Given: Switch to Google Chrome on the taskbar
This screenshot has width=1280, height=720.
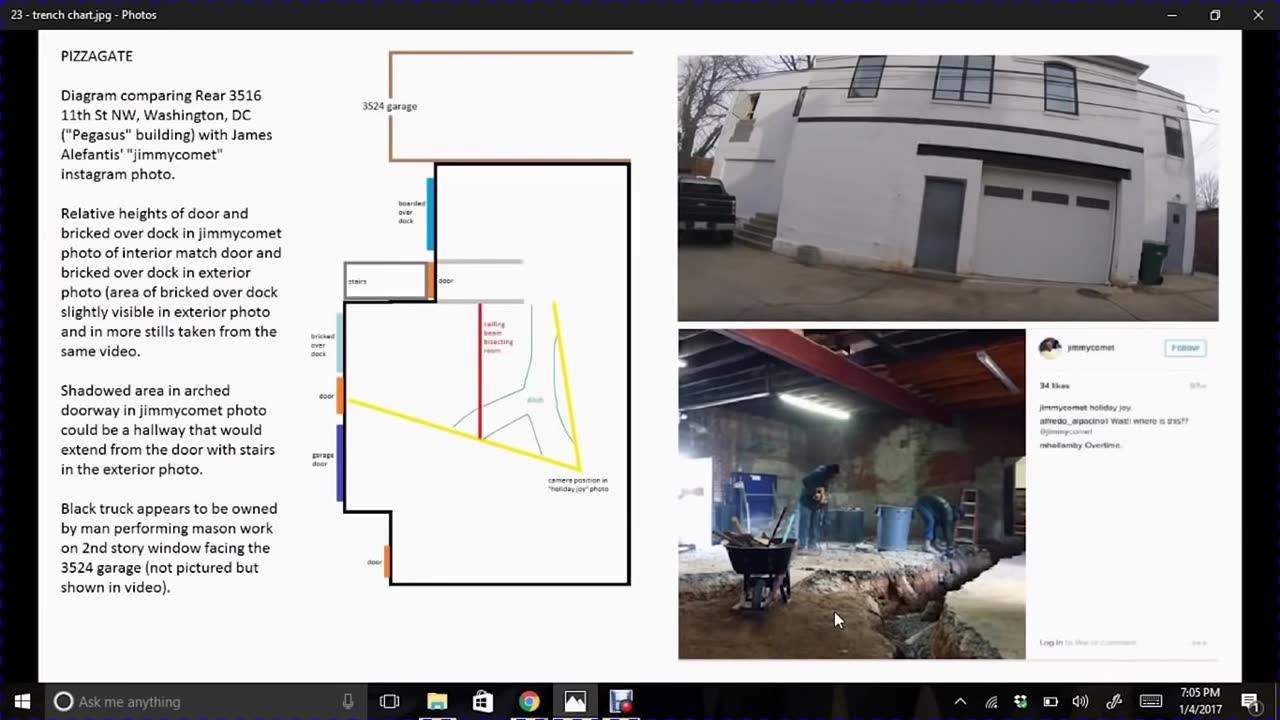Looking at the screenshot, I should point(529,701).
